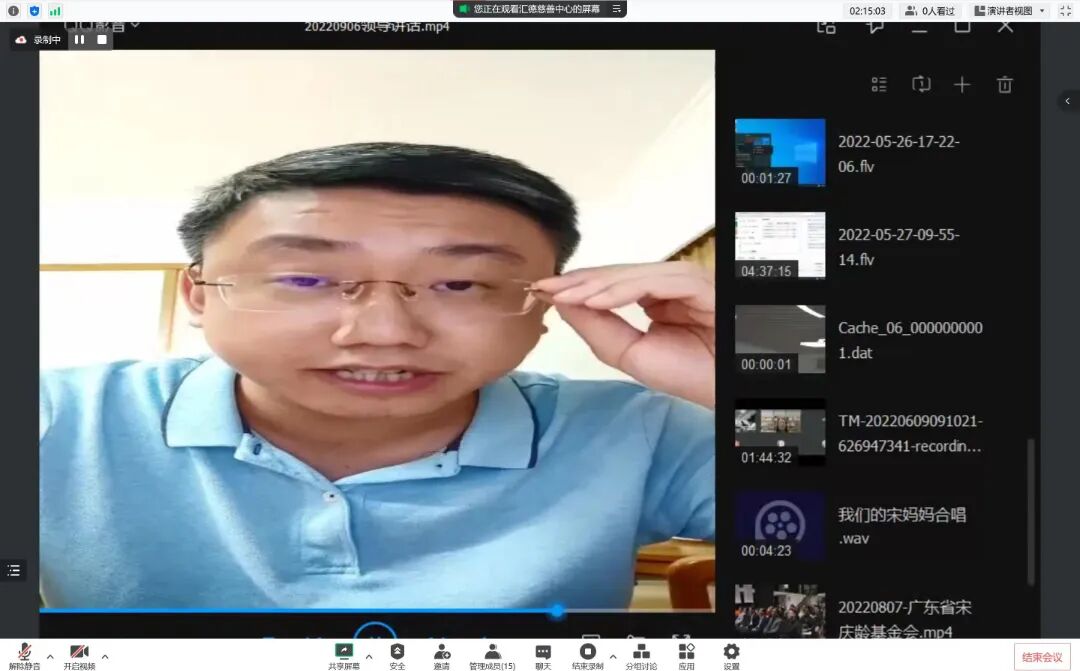Pause the ongoing meeting recording
The width and height of the screenshot is (1080, 671).
coord(79,39)
